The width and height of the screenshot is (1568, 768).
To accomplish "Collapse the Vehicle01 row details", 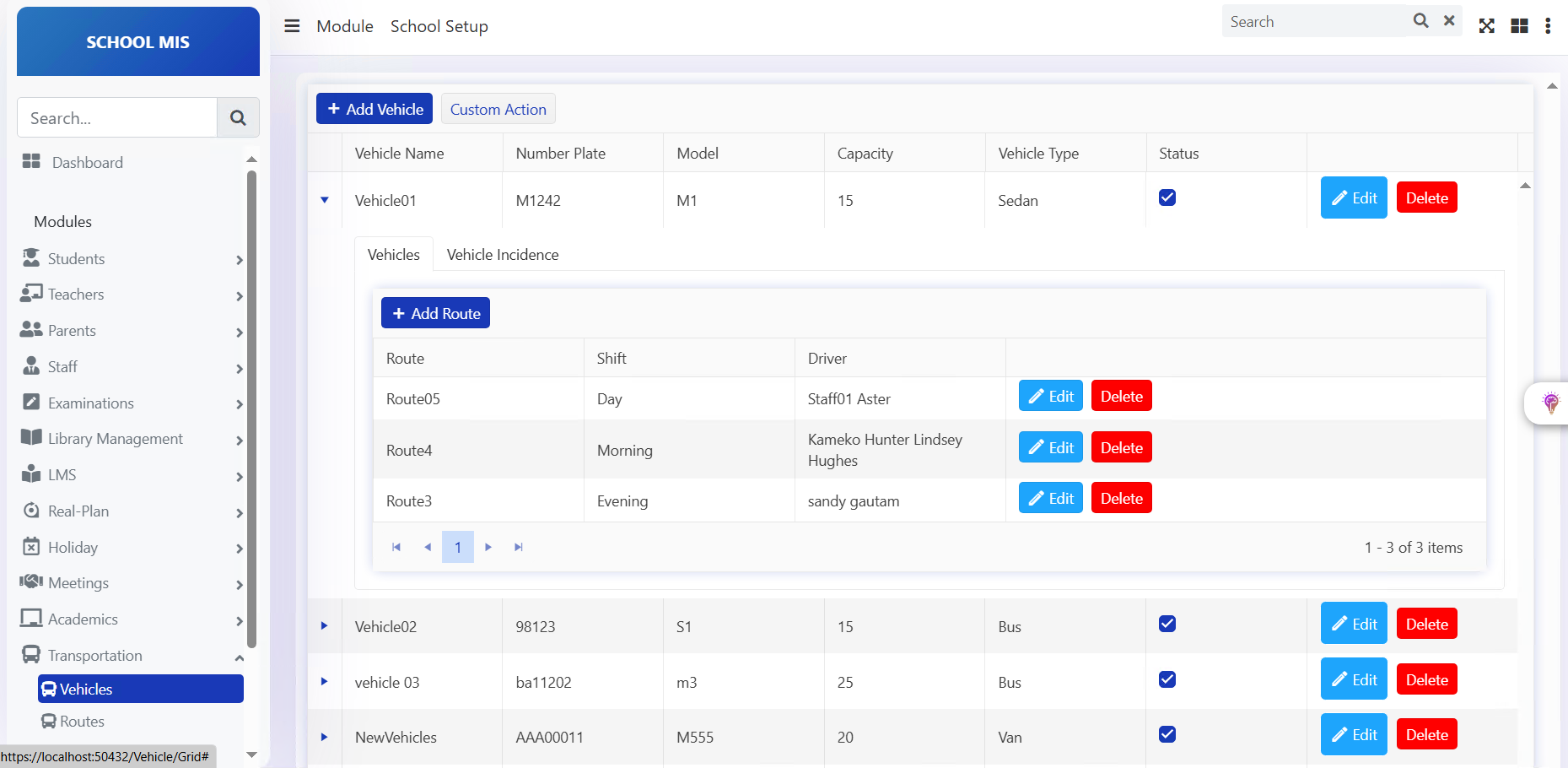I will 325,200.
